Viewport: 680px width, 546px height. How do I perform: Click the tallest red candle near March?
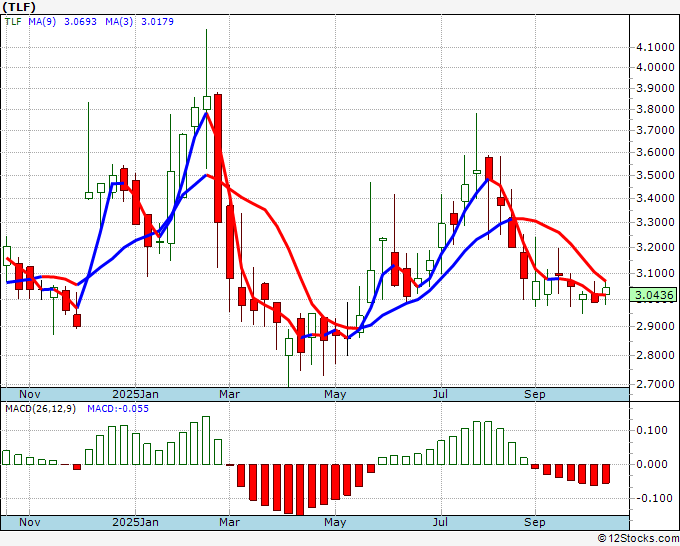(217, 157)
